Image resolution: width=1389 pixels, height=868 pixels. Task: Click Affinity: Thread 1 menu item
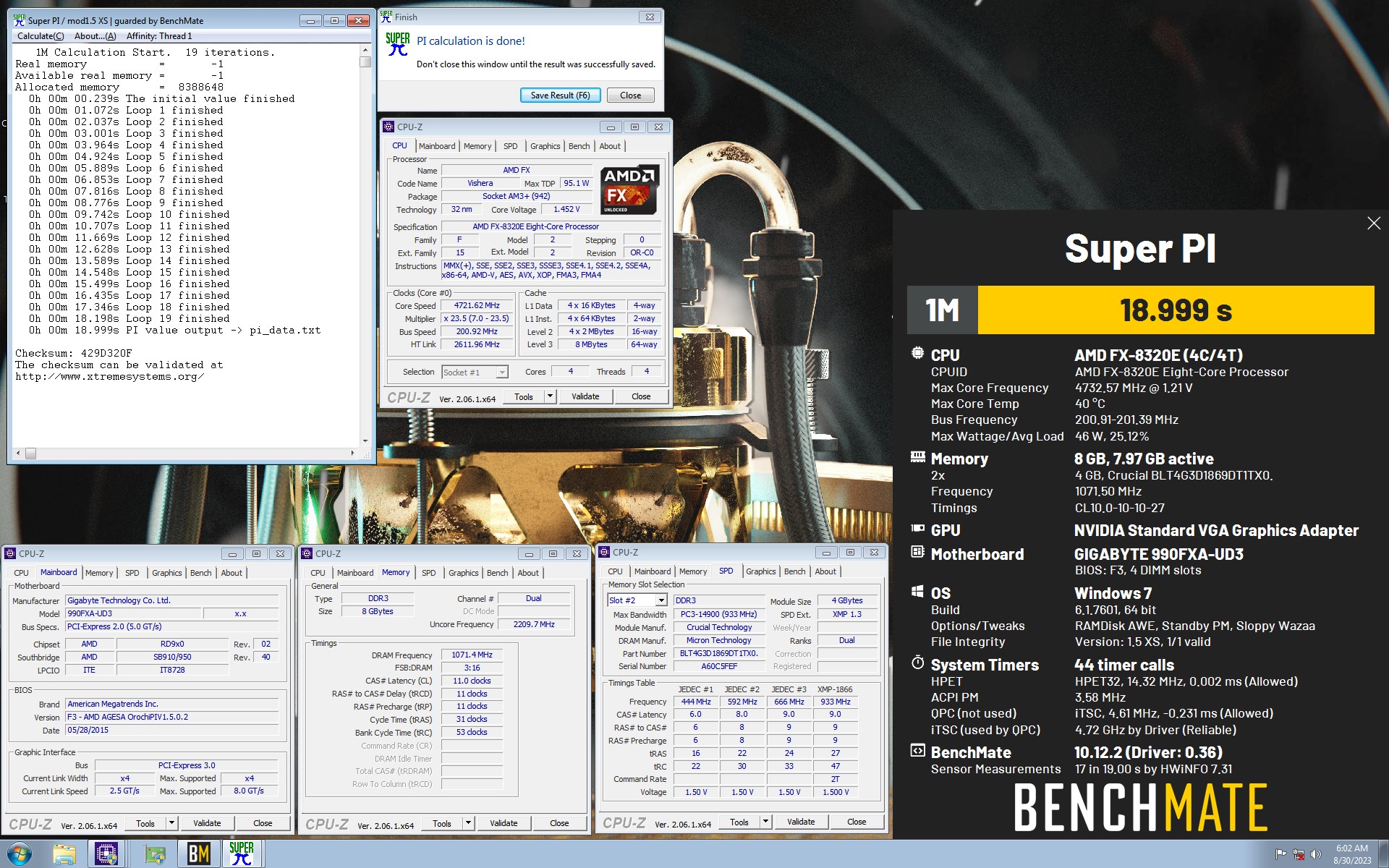point(159,36)
